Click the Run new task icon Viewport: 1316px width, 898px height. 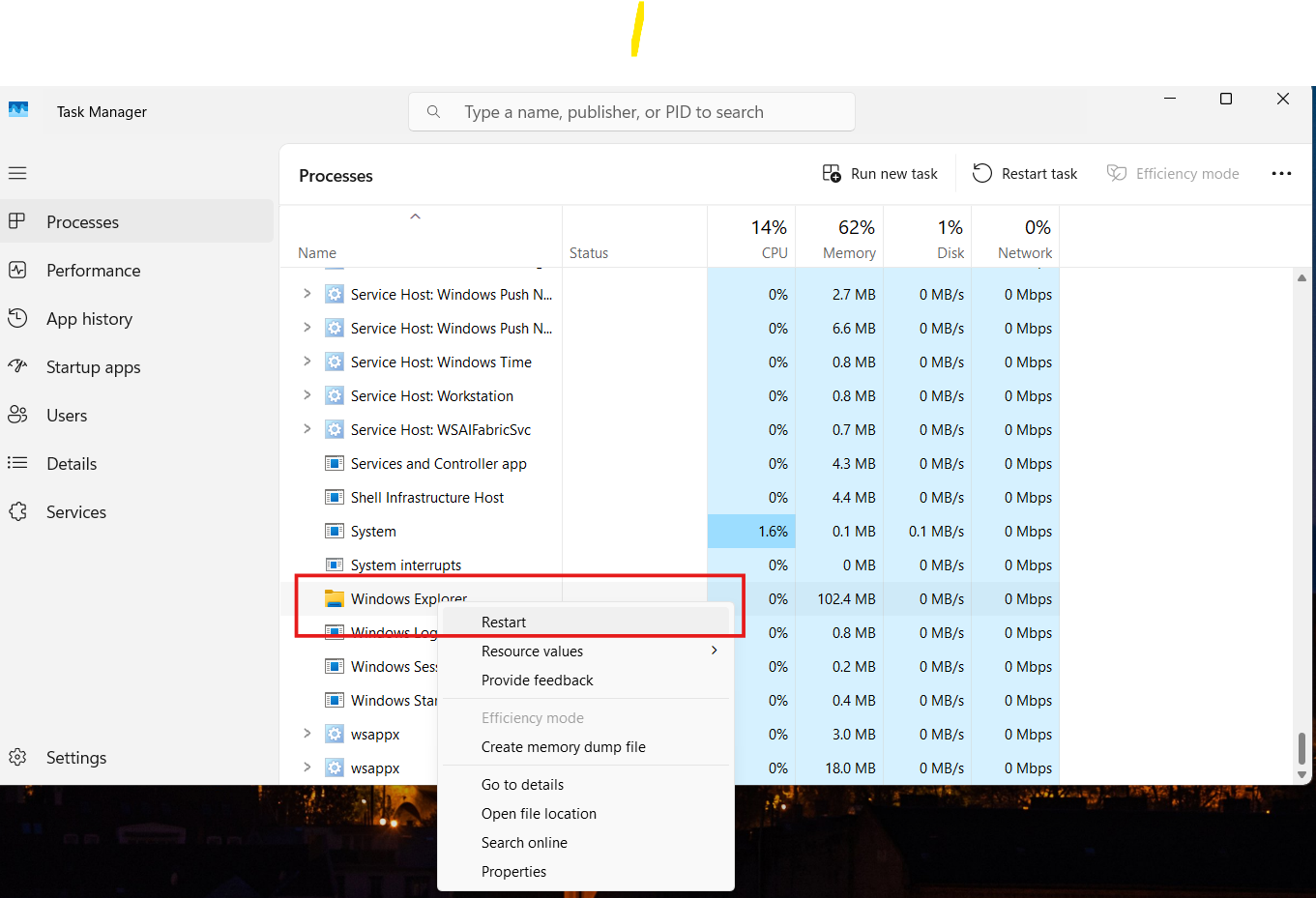point(832,173)
